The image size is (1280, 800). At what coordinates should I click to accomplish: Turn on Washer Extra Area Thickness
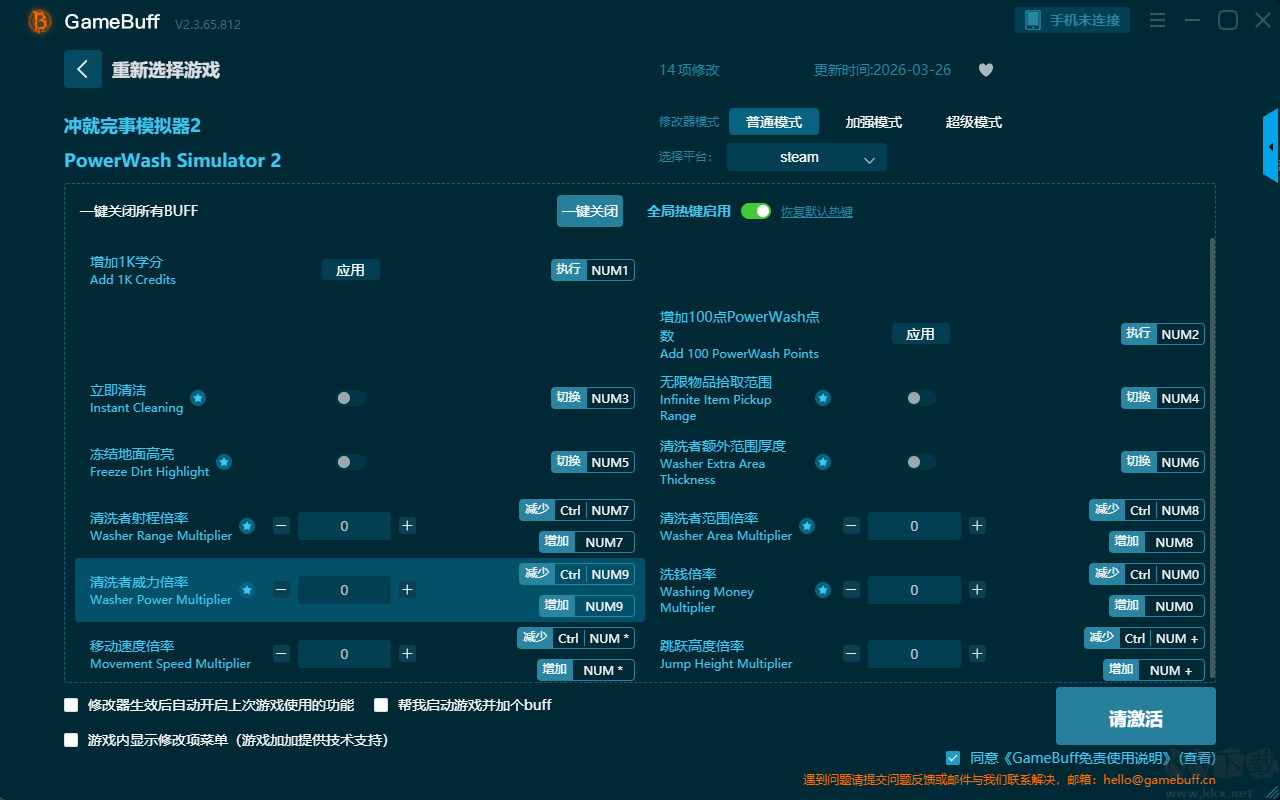pyautogui.click(x=921, y=462)
